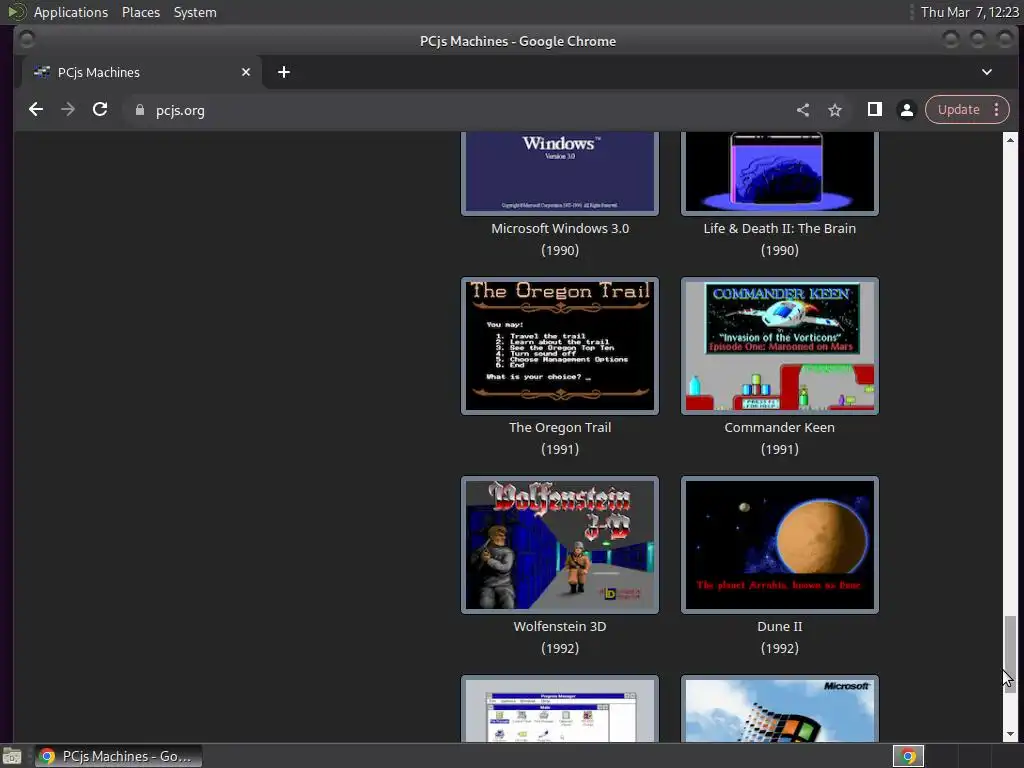Click the Wolfenstein 3D title link
1024x768 pixels.
[x=560, y=626]
